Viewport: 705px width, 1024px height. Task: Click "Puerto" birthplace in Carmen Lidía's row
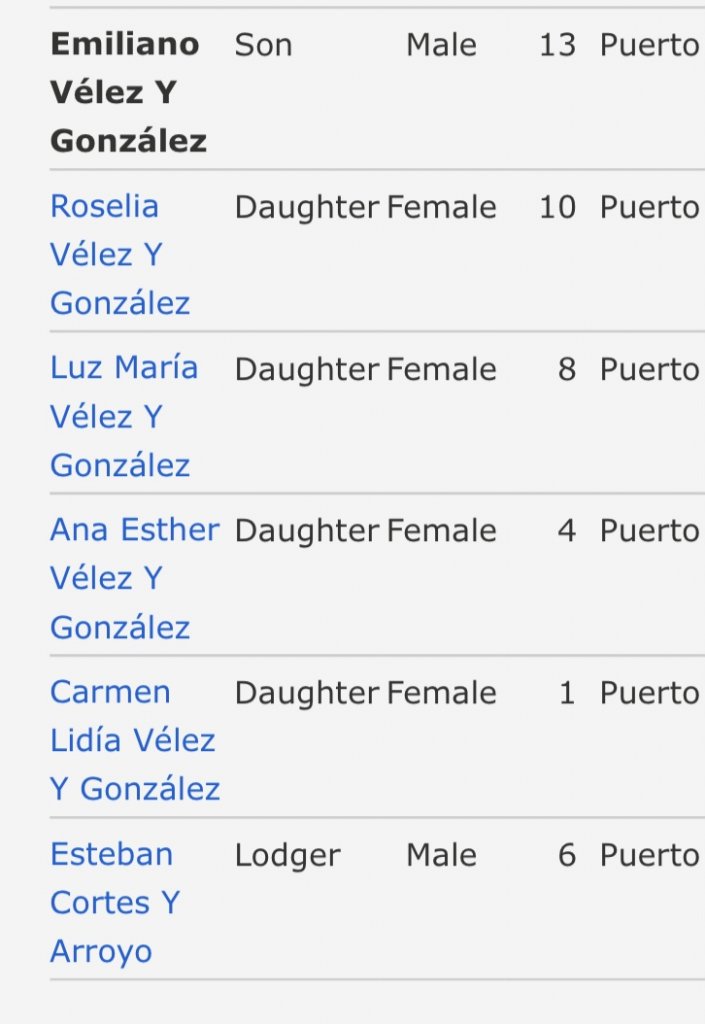pos(649,694)
